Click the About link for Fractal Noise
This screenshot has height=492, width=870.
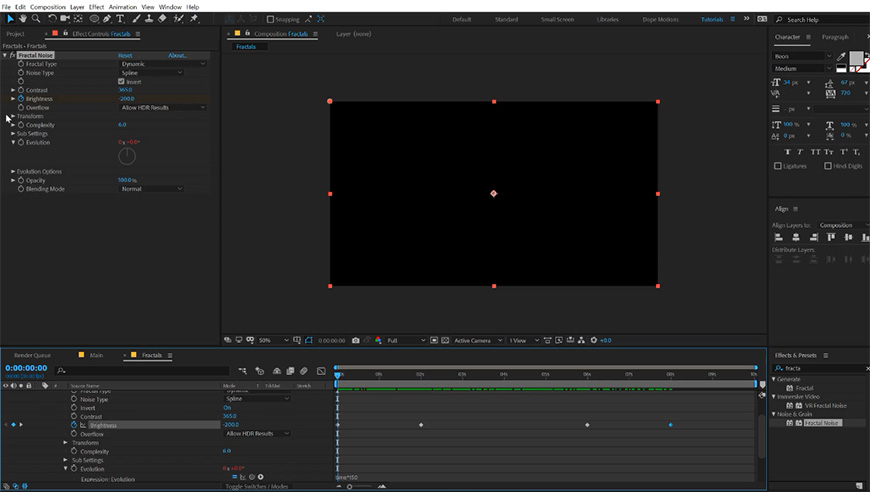pos(177,55)
